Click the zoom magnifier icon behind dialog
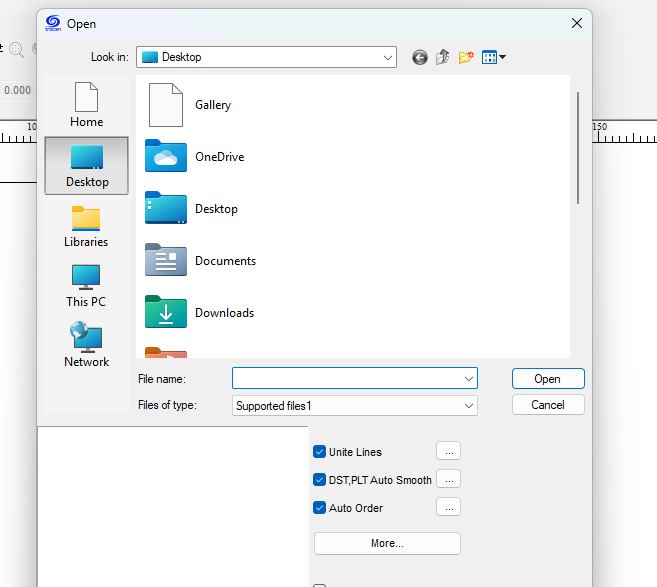 click(16, 49)
